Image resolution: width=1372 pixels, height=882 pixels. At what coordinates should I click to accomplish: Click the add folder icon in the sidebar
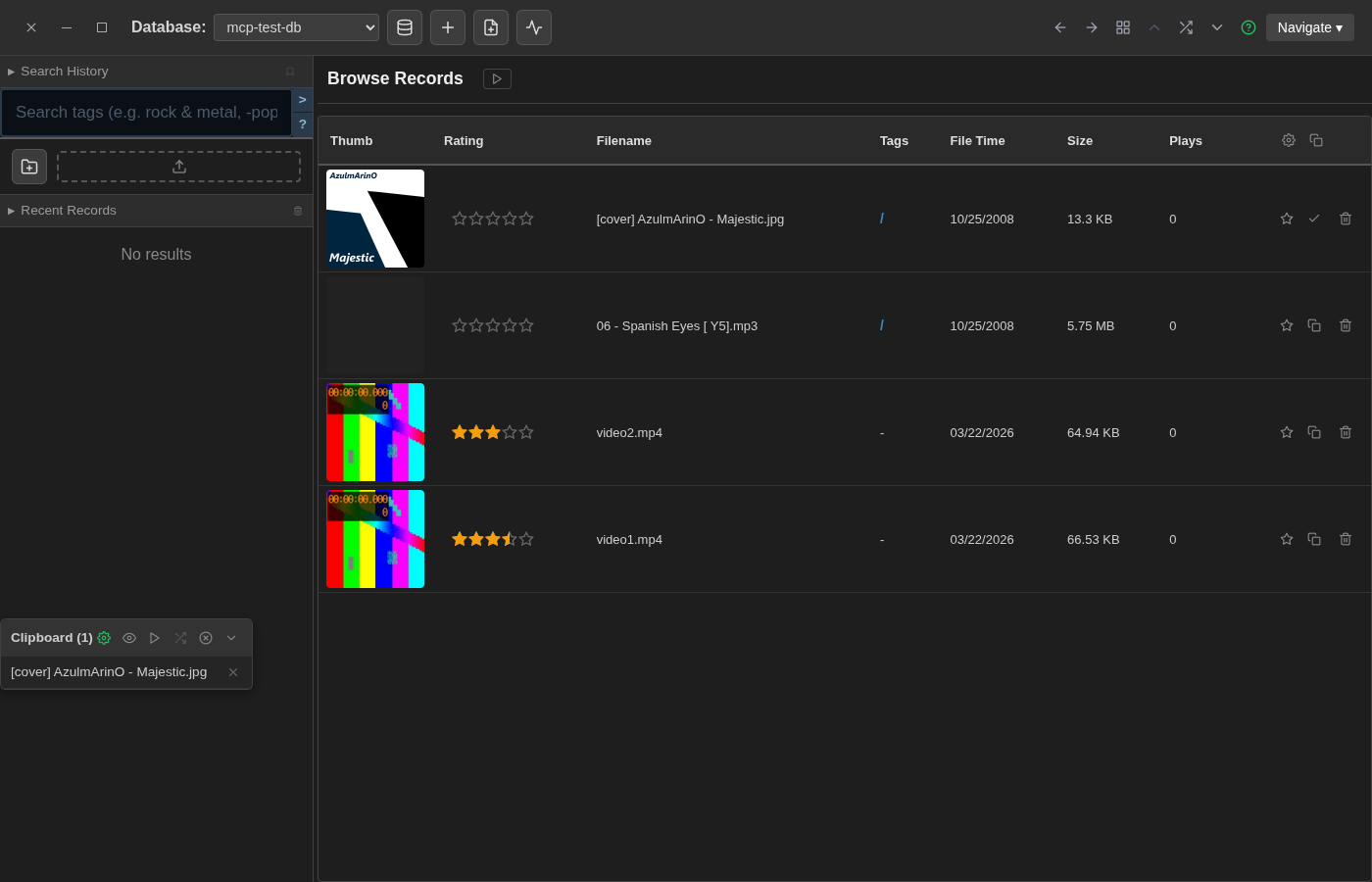point(29,167)
